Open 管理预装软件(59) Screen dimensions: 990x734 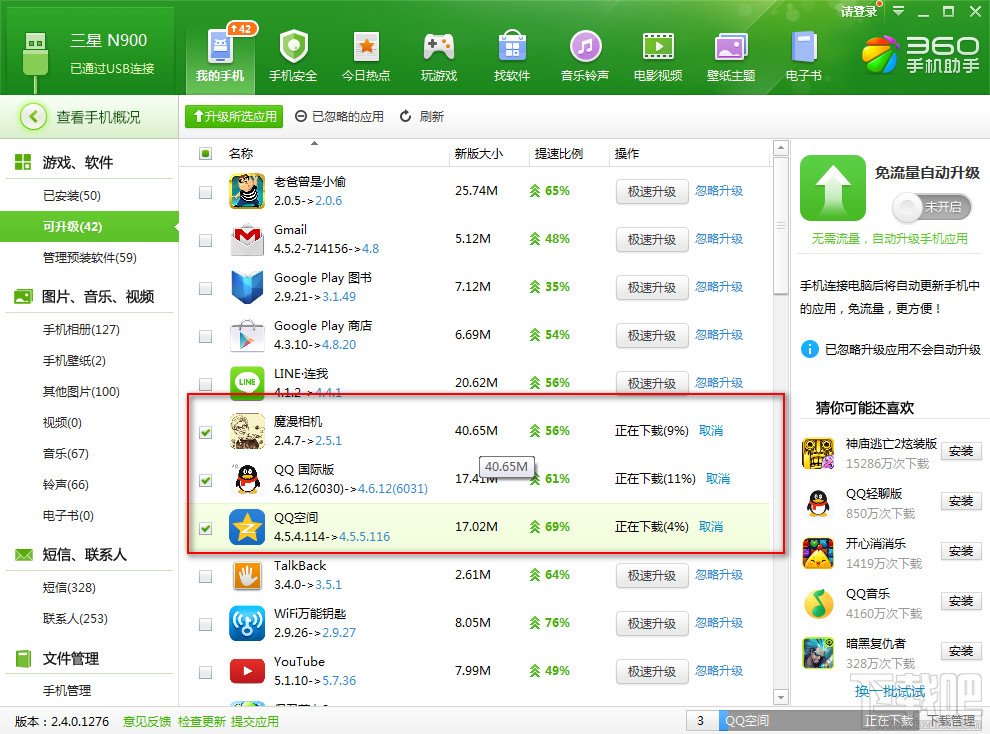[x=90, y=257]
